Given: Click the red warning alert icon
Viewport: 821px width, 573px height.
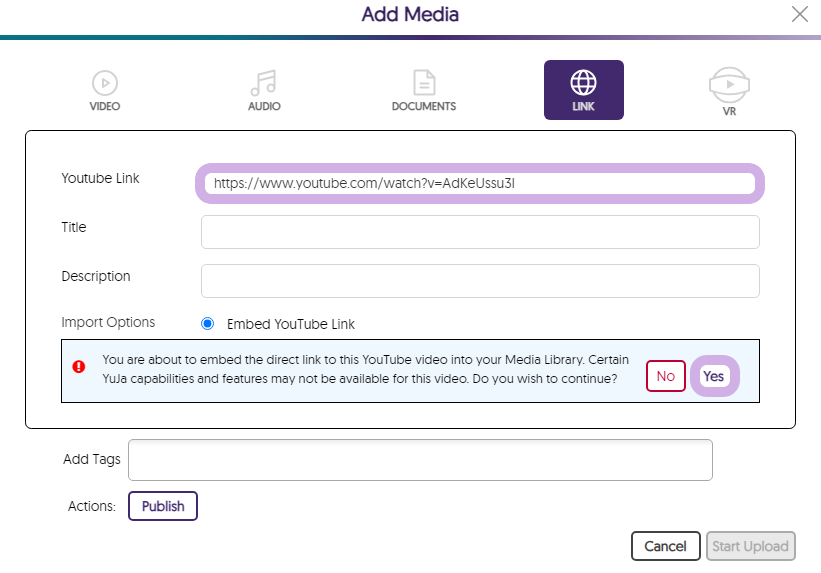Looking at the screenshot, I should coord(79,367).
